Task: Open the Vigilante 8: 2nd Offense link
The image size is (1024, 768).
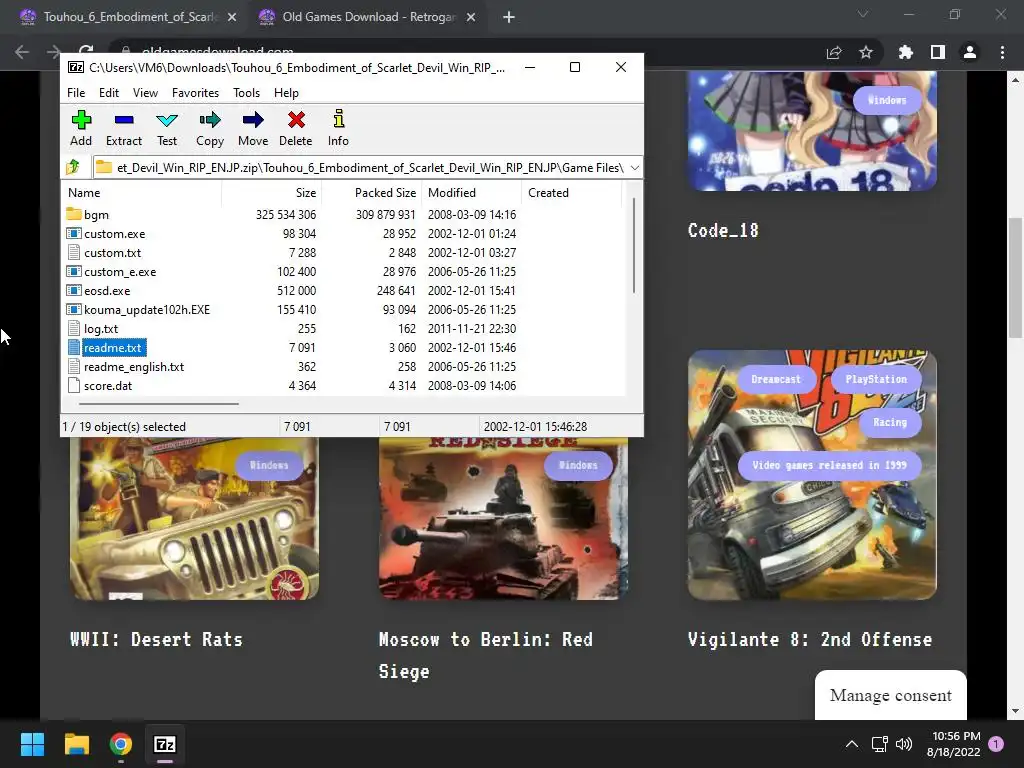Action: 810,639
